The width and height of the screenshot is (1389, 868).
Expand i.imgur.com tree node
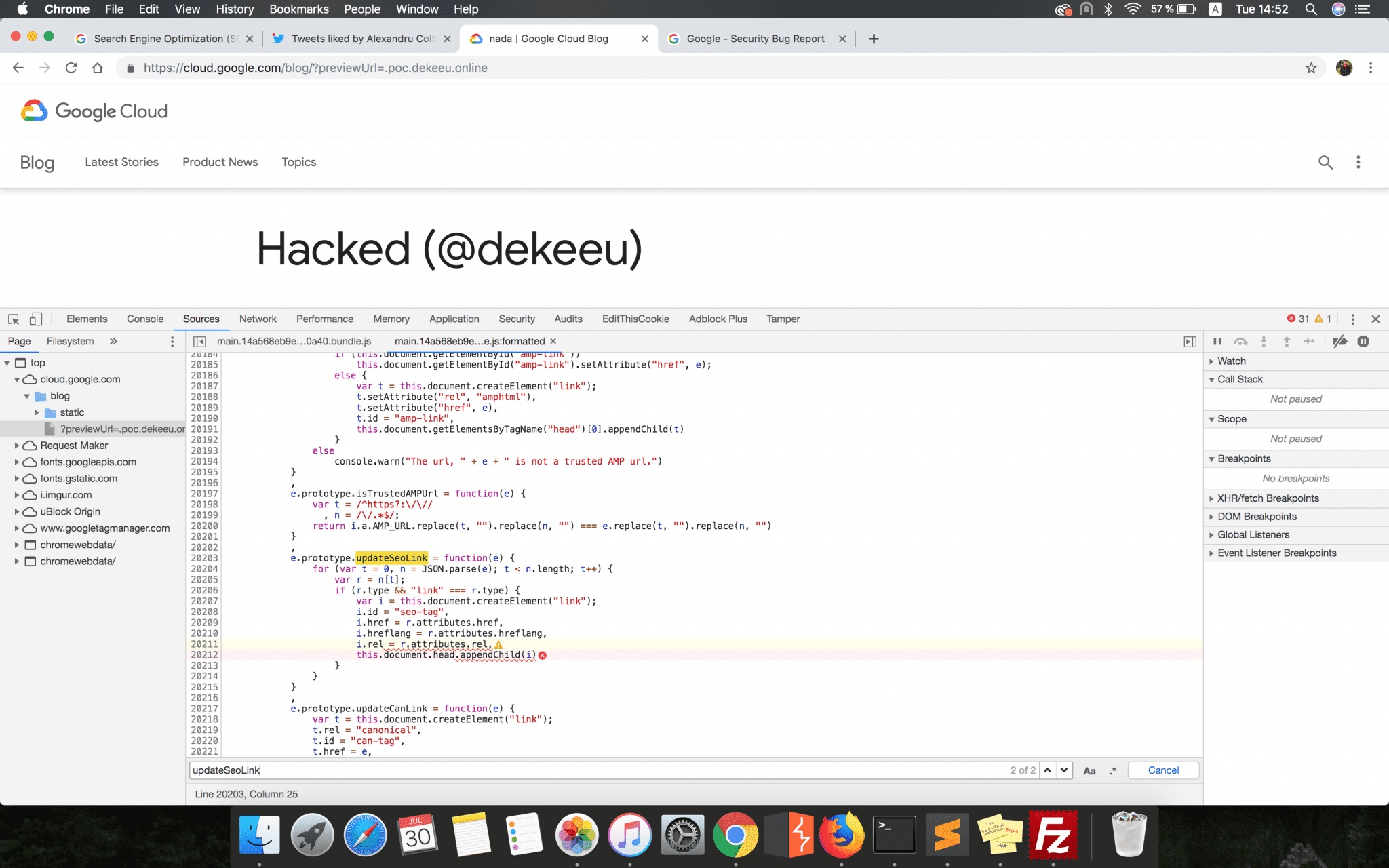[x=17, y=495]
